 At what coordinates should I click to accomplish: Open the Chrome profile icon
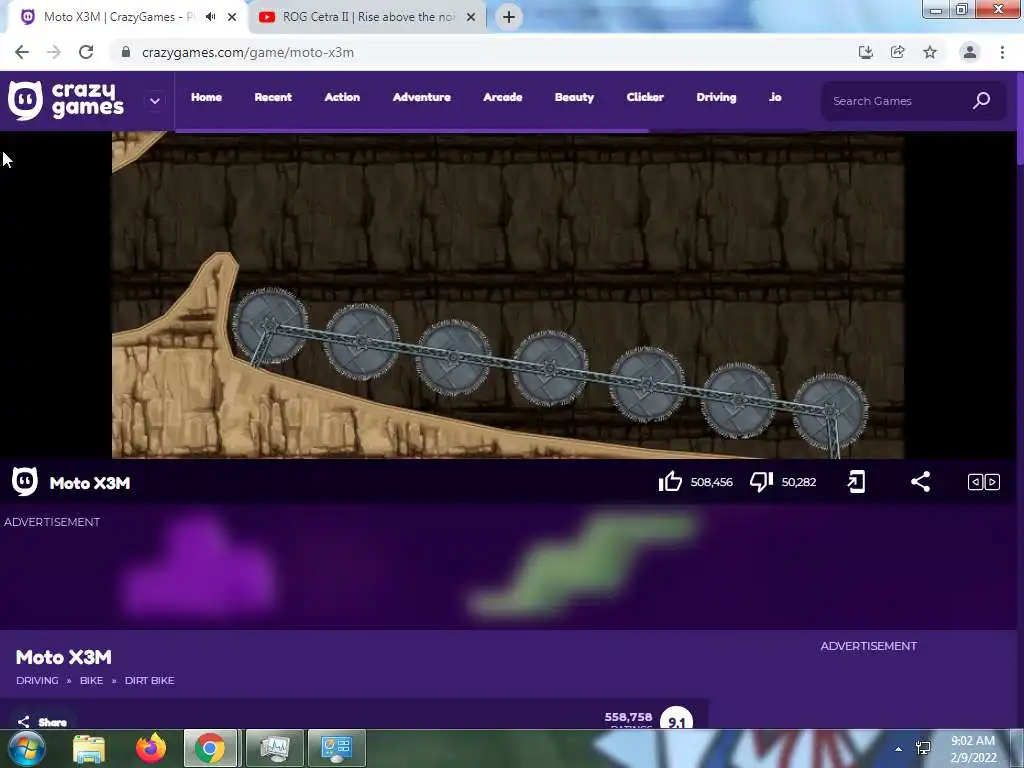point(970,52)
